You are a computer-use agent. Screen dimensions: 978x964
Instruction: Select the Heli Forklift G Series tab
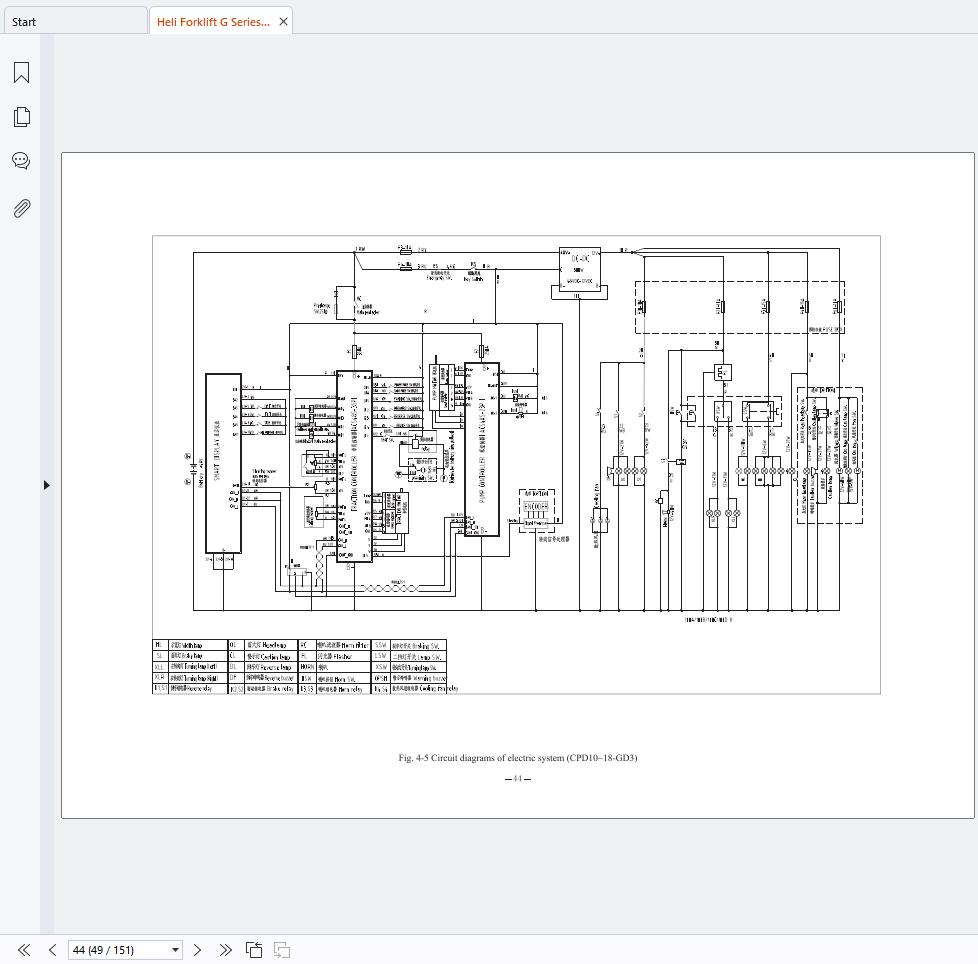(x=212, y=21)
